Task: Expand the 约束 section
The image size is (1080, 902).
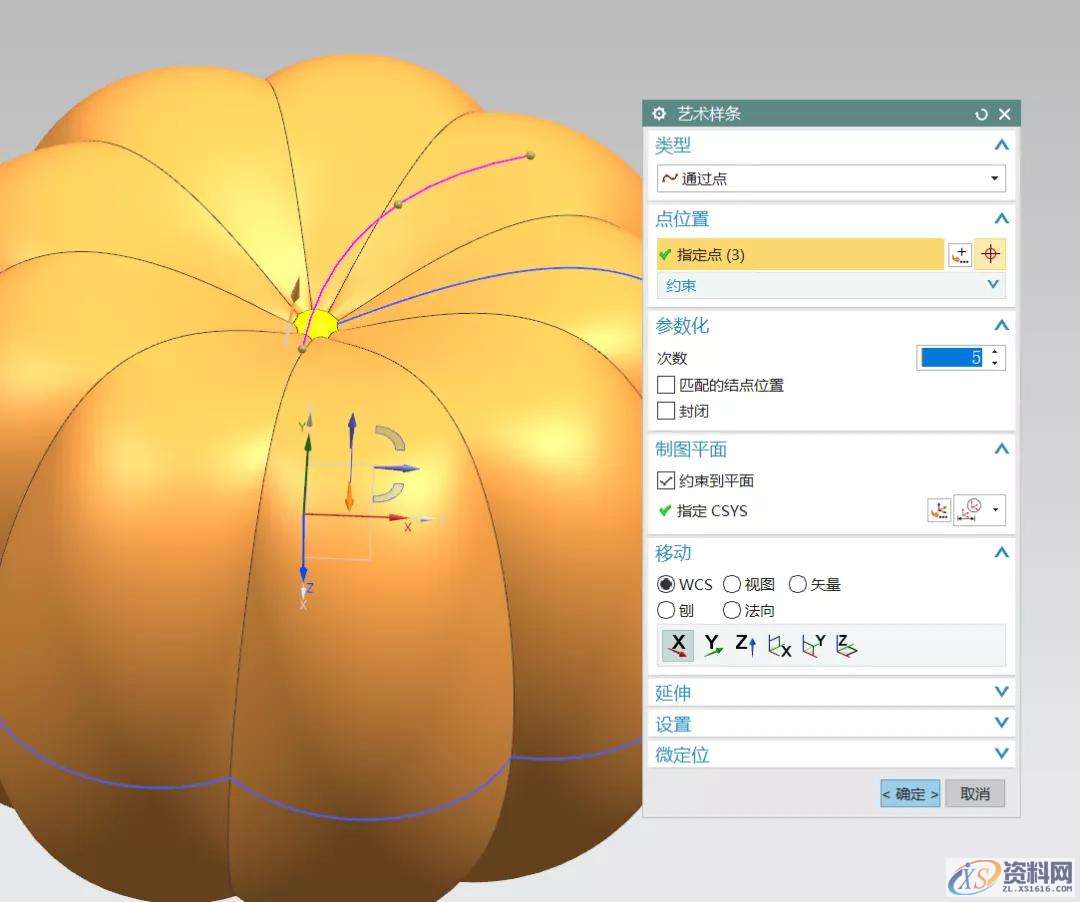Action: pyautogui.click(x=993, y=285)
